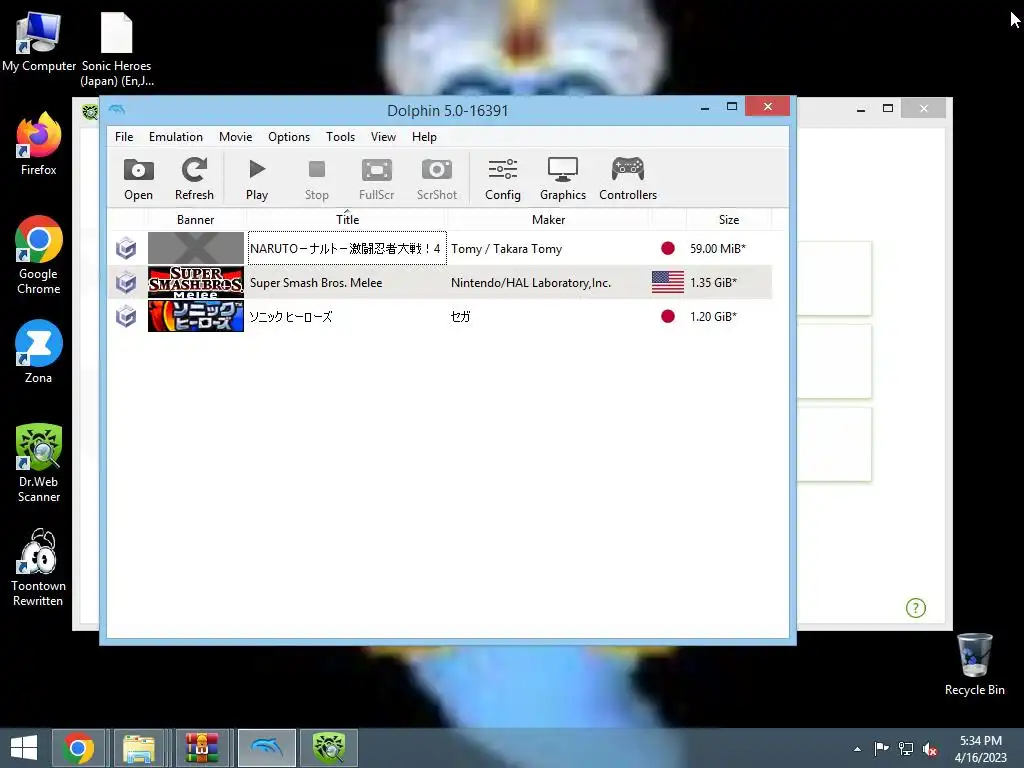Viewport: 1024px width, 768px height.
Task: Click the Dr.Web taskbar icon
Action: pos(328,748)
